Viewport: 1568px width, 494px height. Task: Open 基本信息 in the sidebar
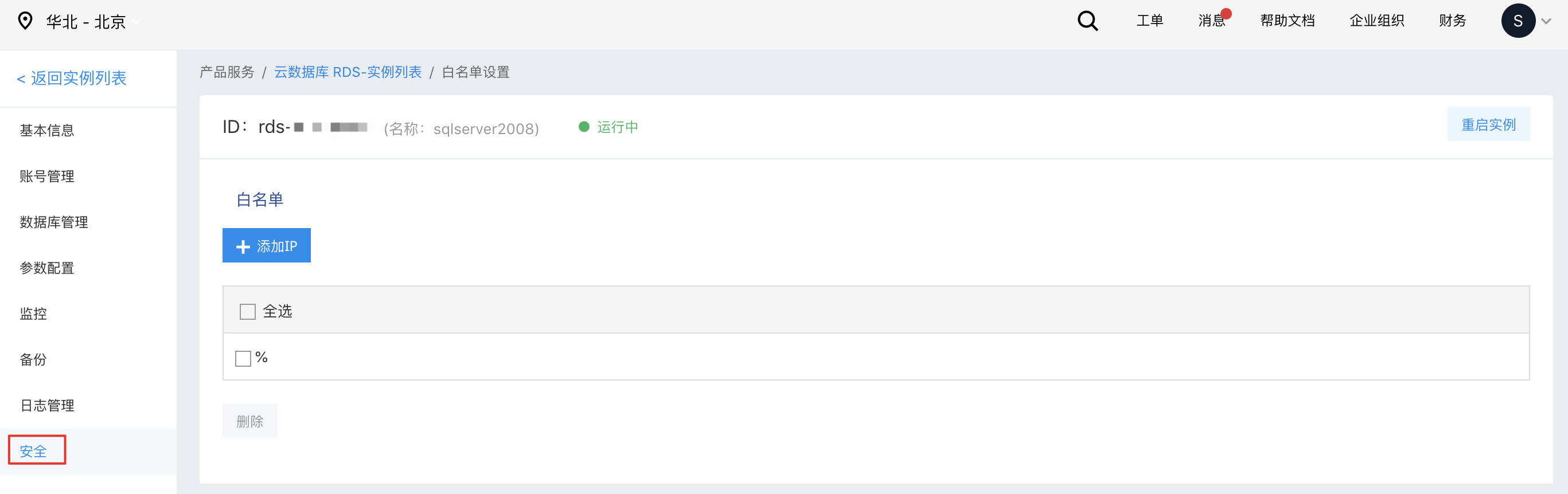(x=47, y=130)
